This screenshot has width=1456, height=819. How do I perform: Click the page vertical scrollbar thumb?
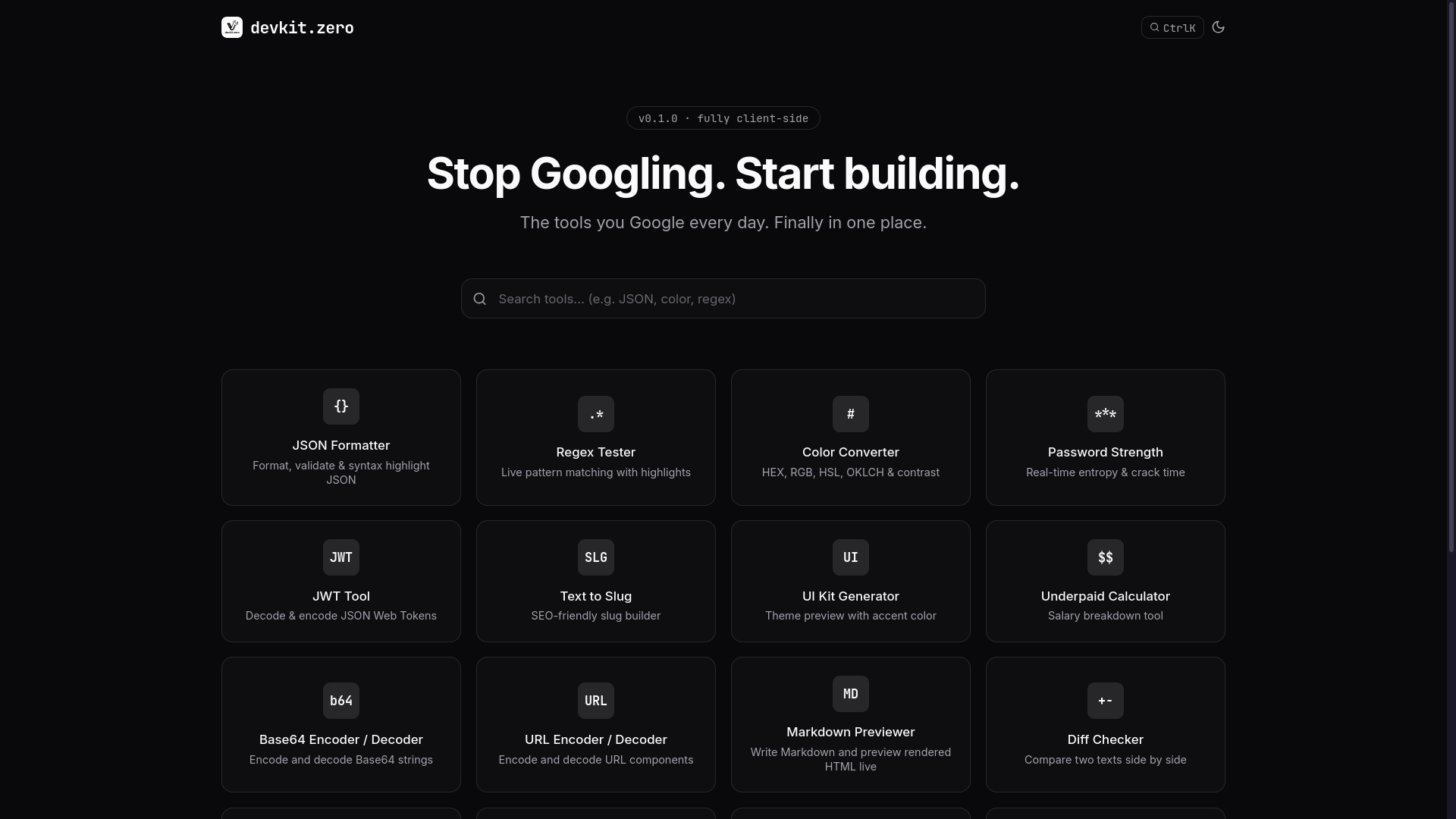pyautogui.click(x=1451, y=277)
